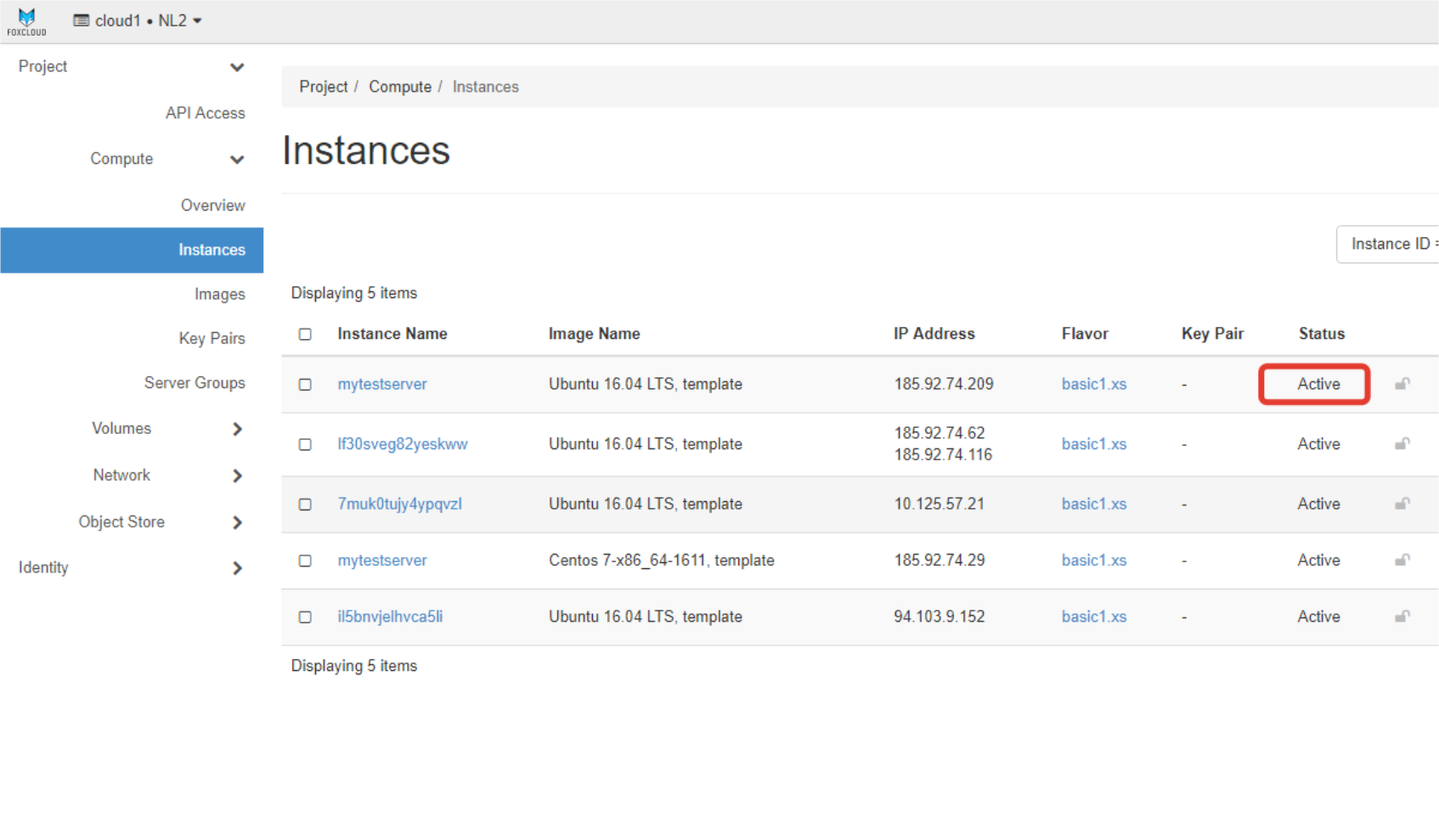This screenshot has height=840, width=1439.
Task: Go to Images in the sidebar
Action: pos(219,294)
